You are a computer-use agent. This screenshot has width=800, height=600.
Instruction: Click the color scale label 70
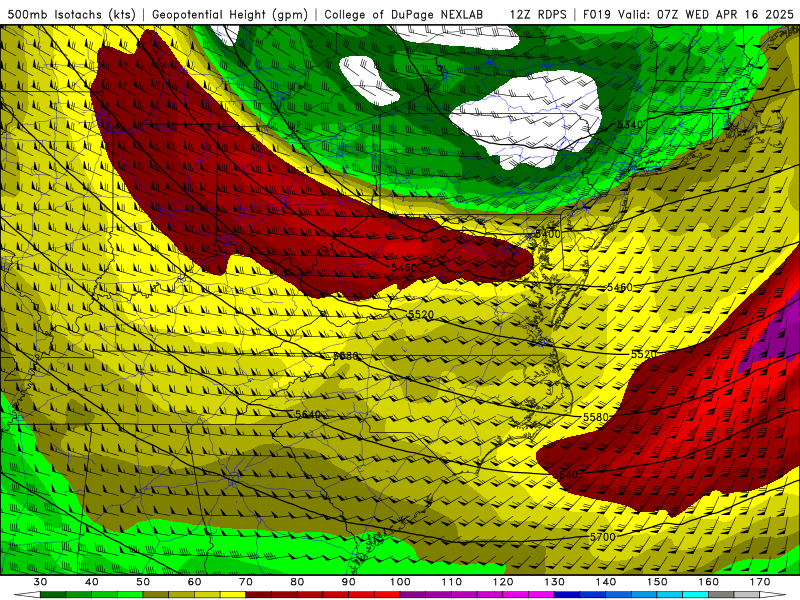pyautogui.click(x=246, y=582)
